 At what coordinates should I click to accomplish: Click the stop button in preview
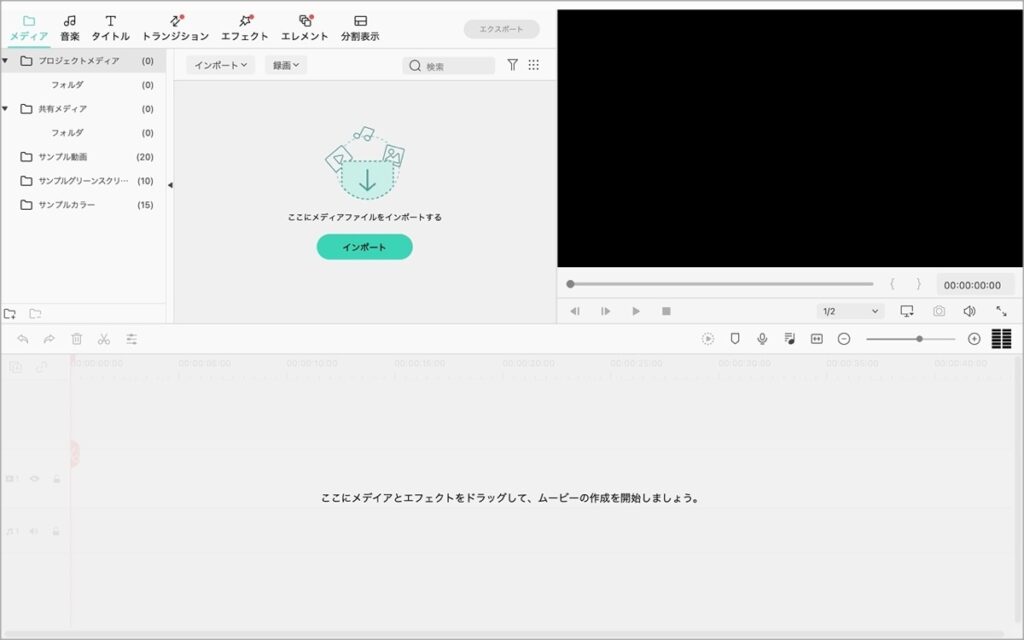666,312
